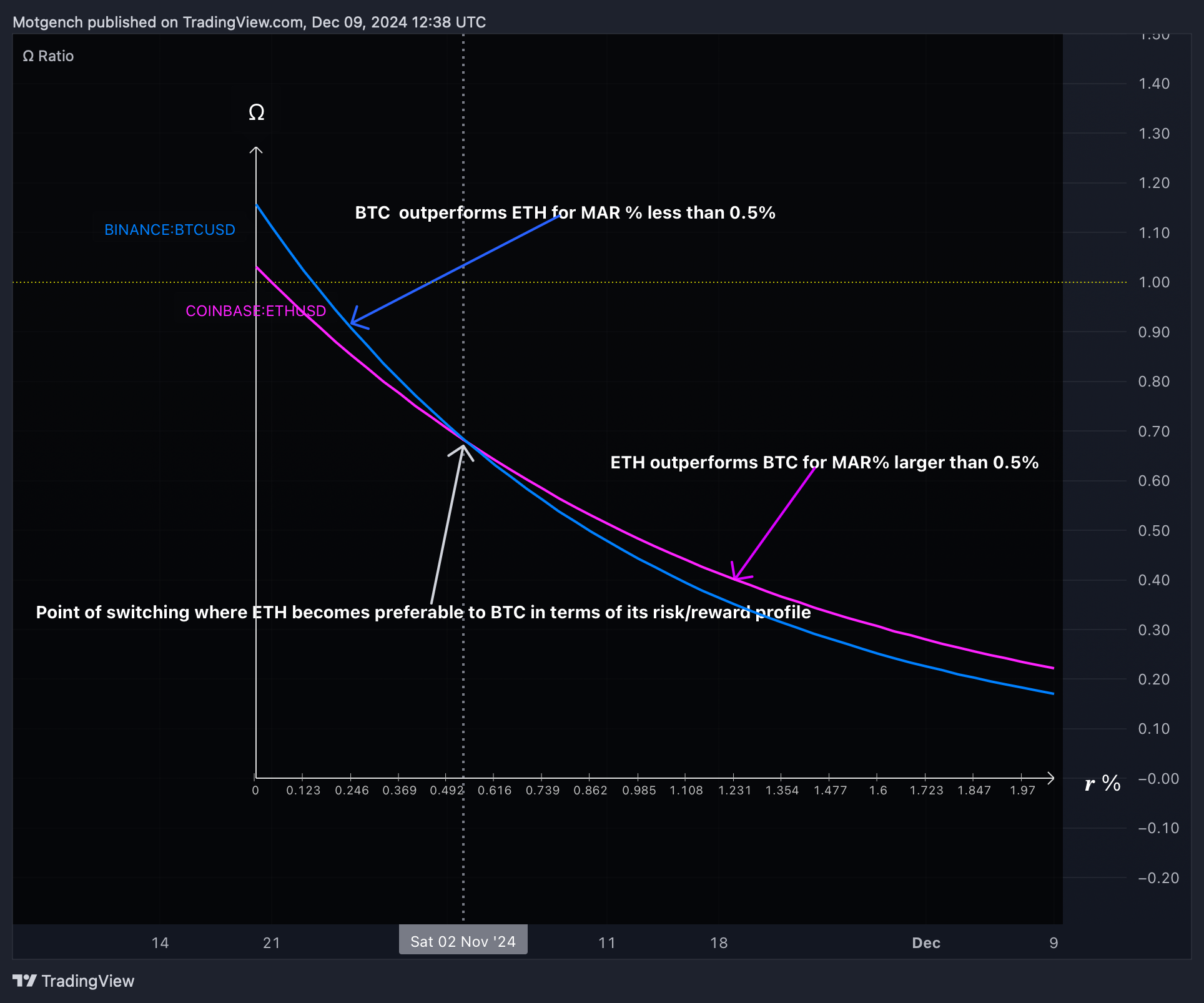1204x1003 pixels.
Task: Click the TradingView logo icon
Action: [x=25, y=981]
